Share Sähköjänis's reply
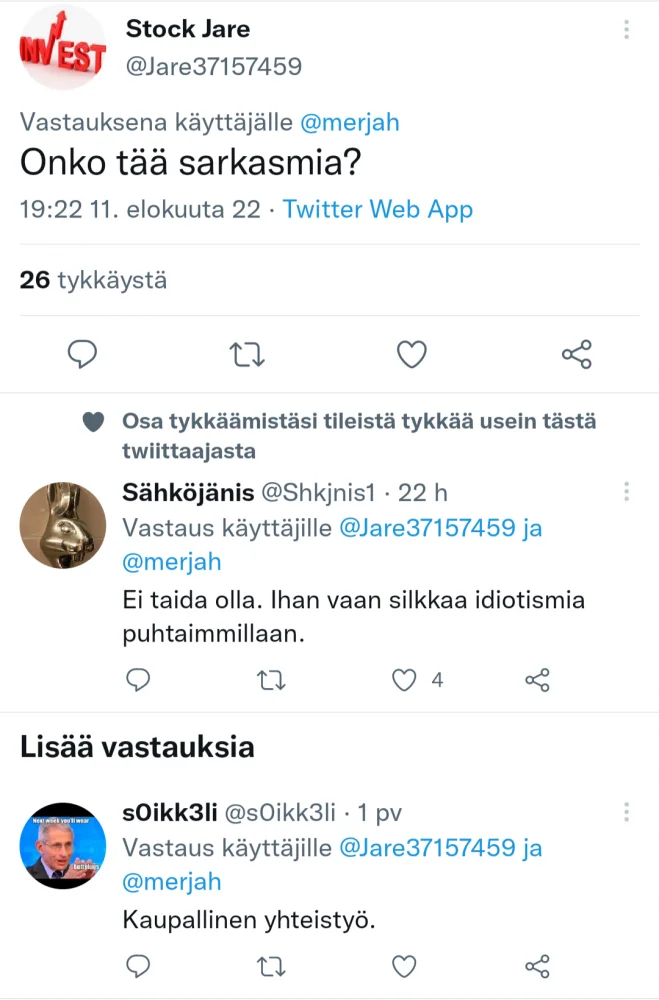 [537, 681]
